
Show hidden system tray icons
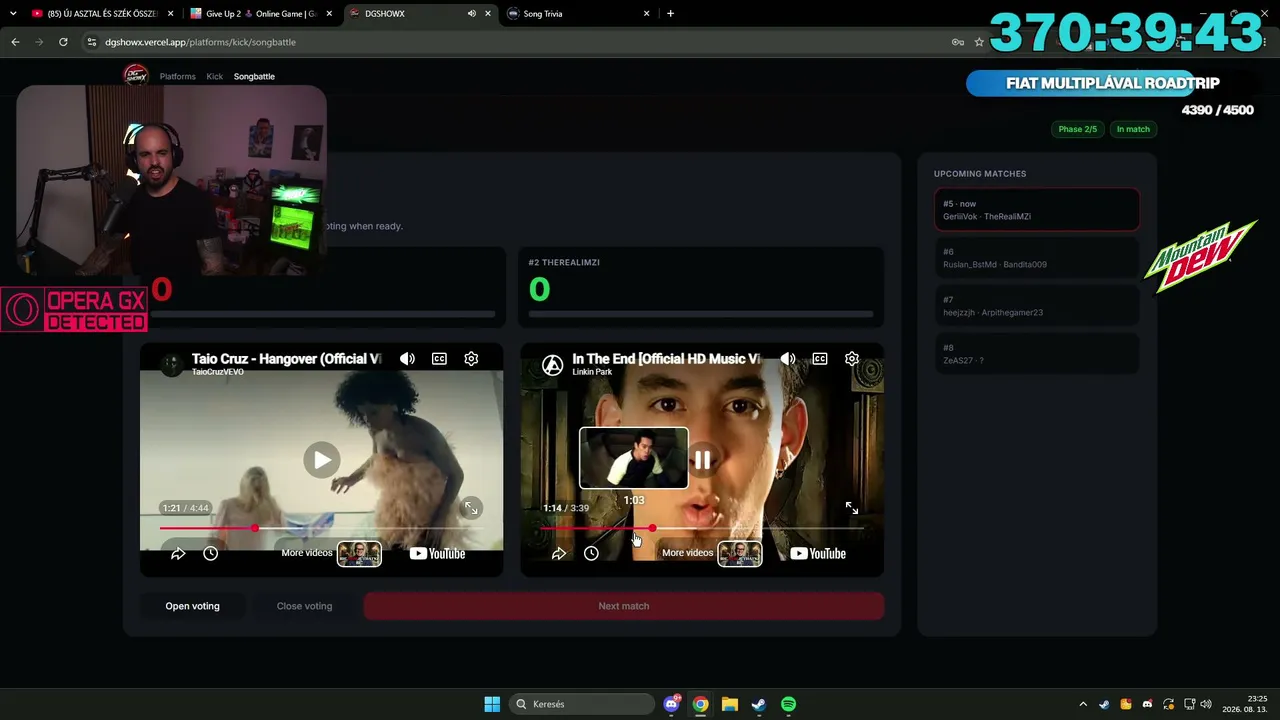coord(1083,704)
